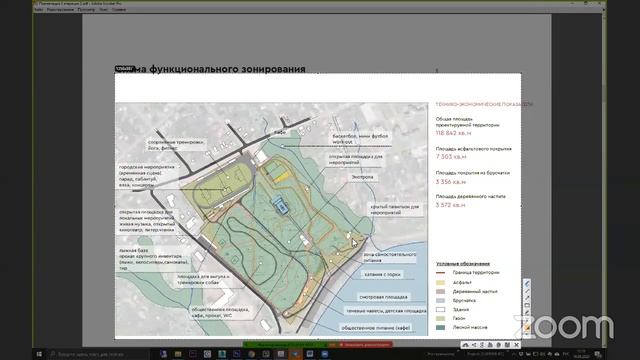Select the straight line drawing tool
This screenshot has width=640, height=360.
pos(527,291)
